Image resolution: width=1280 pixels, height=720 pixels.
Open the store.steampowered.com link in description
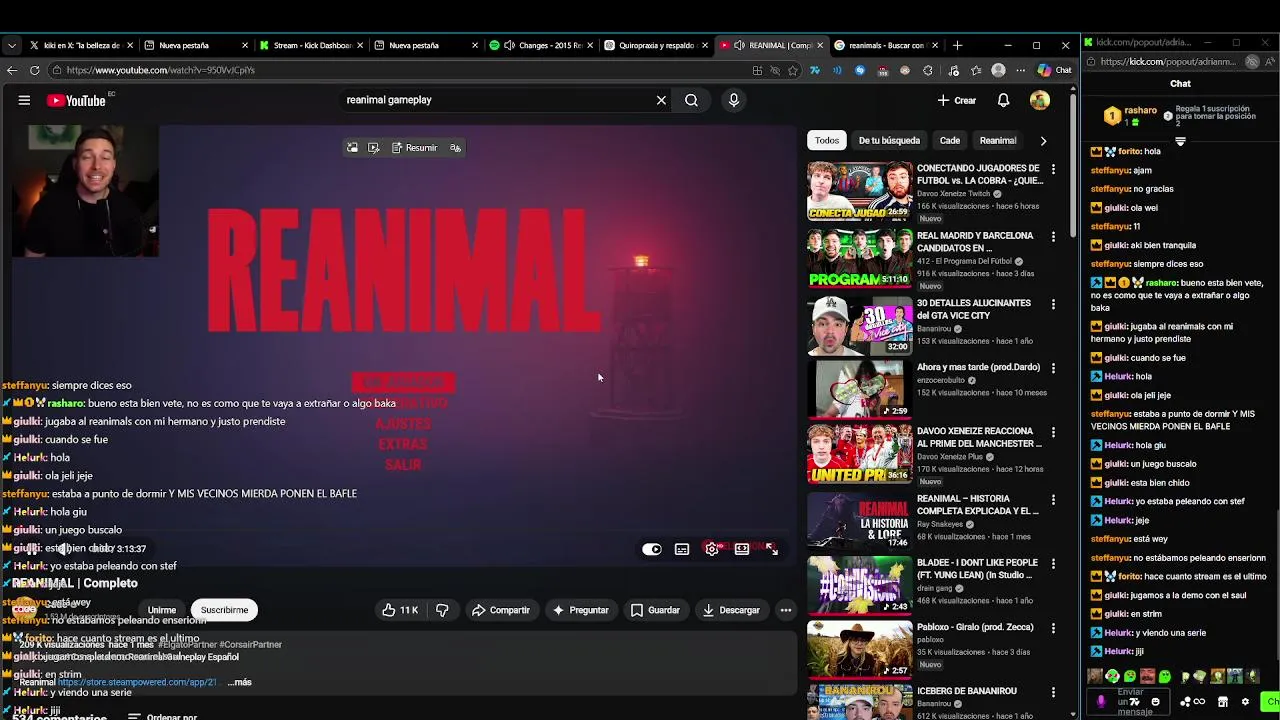point(137,682)
